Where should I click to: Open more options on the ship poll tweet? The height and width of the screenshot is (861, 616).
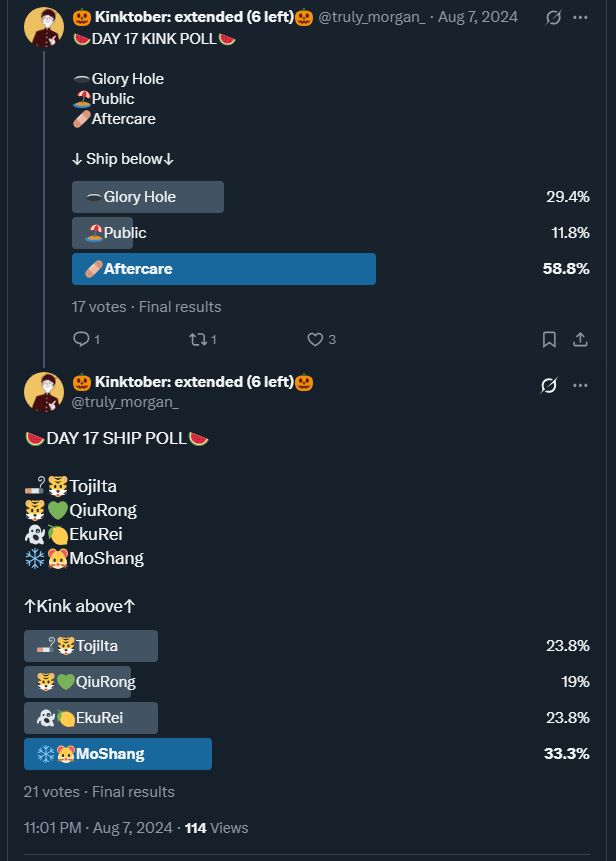(581, 385)
